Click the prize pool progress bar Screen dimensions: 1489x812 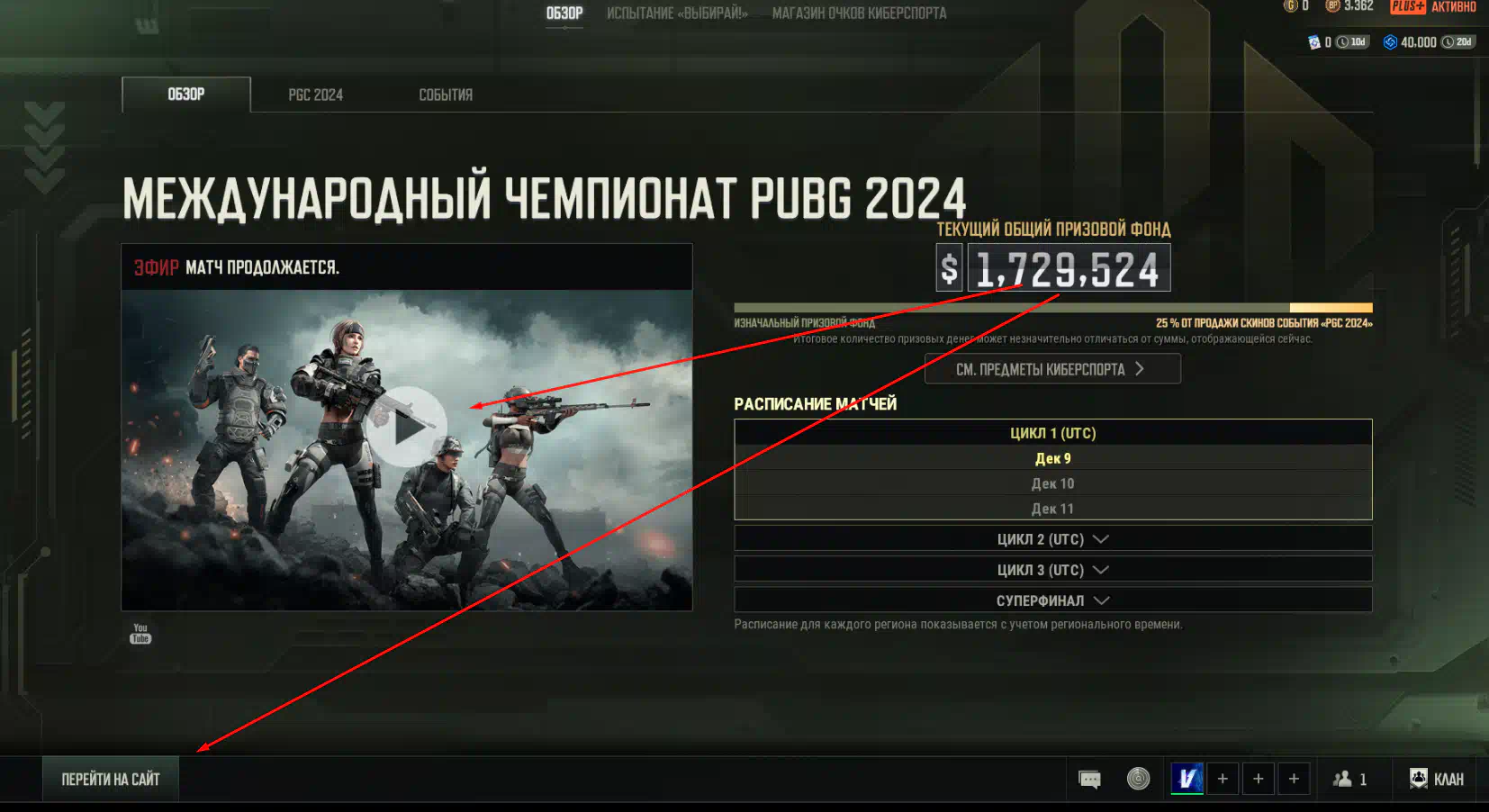point(1053,308)
